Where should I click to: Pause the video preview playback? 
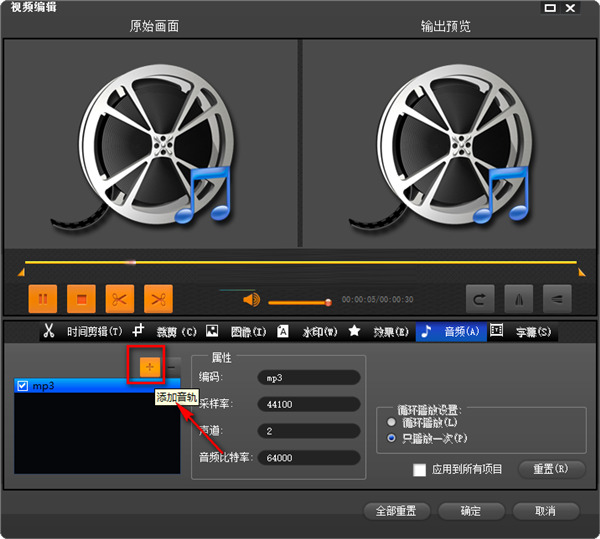43,298
